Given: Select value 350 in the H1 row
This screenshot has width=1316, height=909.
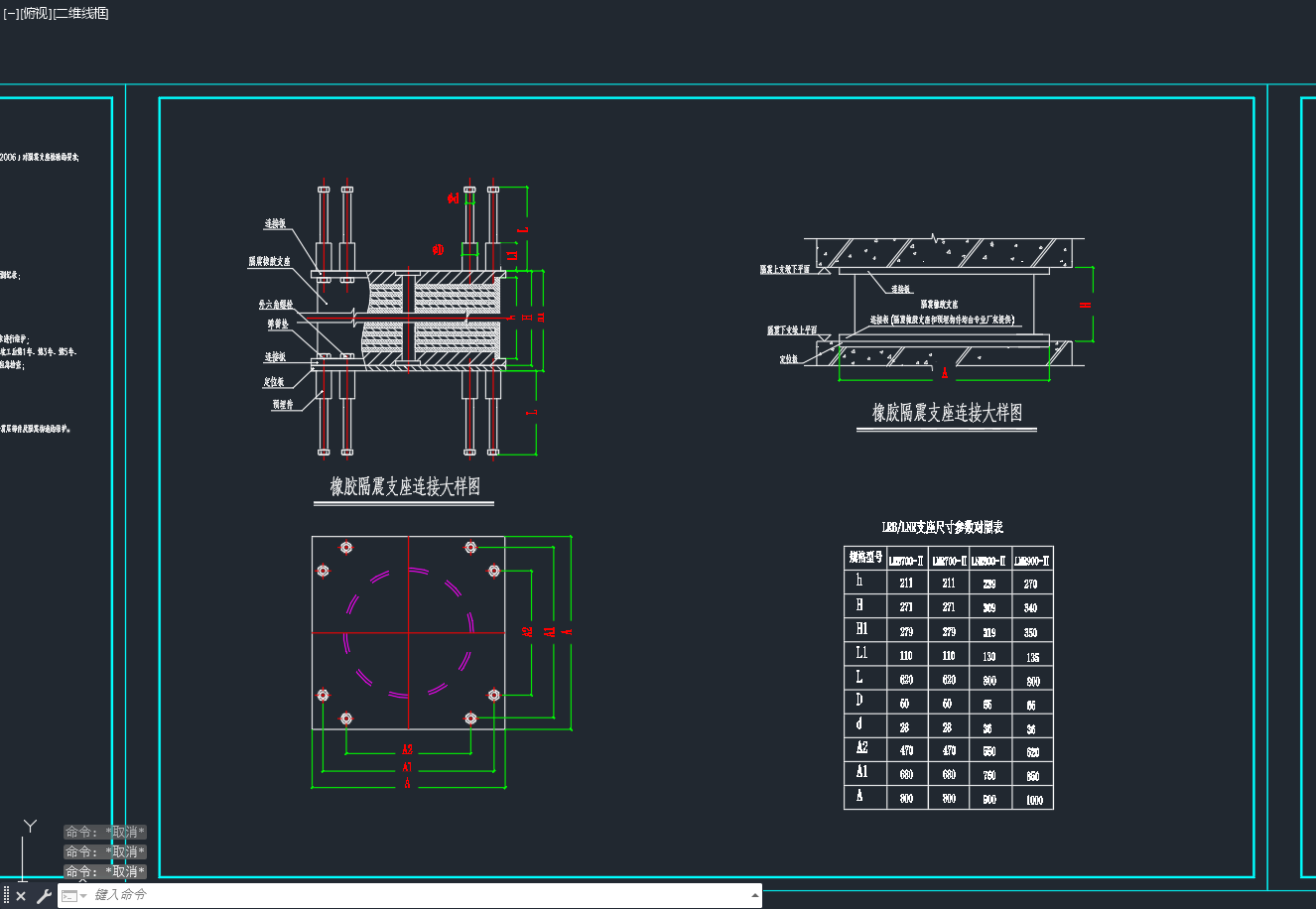Looking at the screenshot, I should pos(1031,633).
